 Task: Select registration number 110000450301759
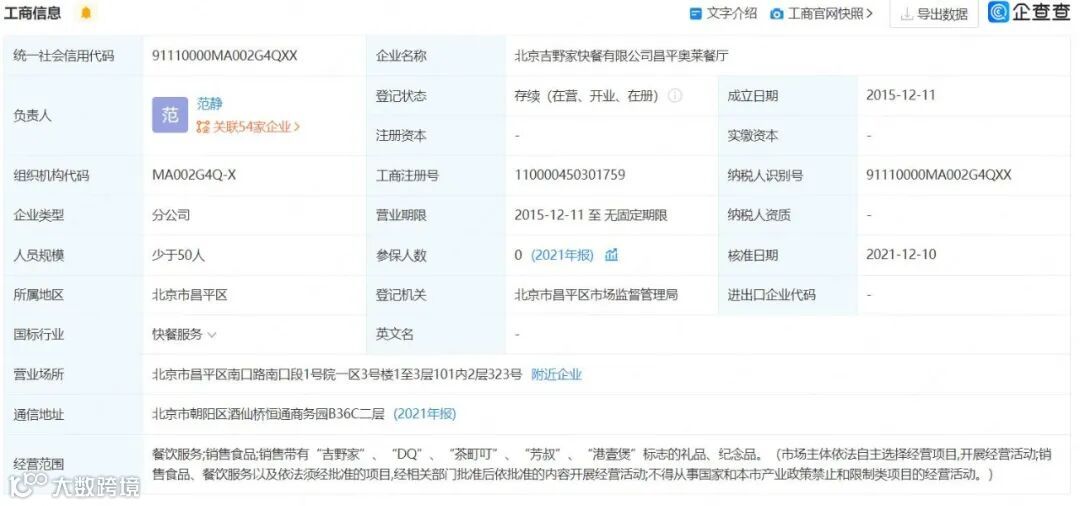point(570,175)
